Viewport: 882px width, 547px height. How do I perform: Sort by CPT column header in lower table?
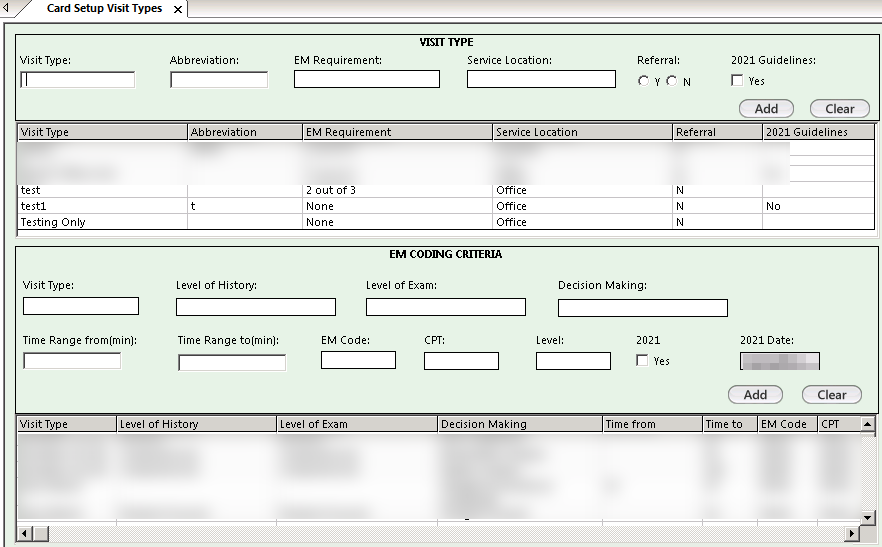[x=839, y=424]
